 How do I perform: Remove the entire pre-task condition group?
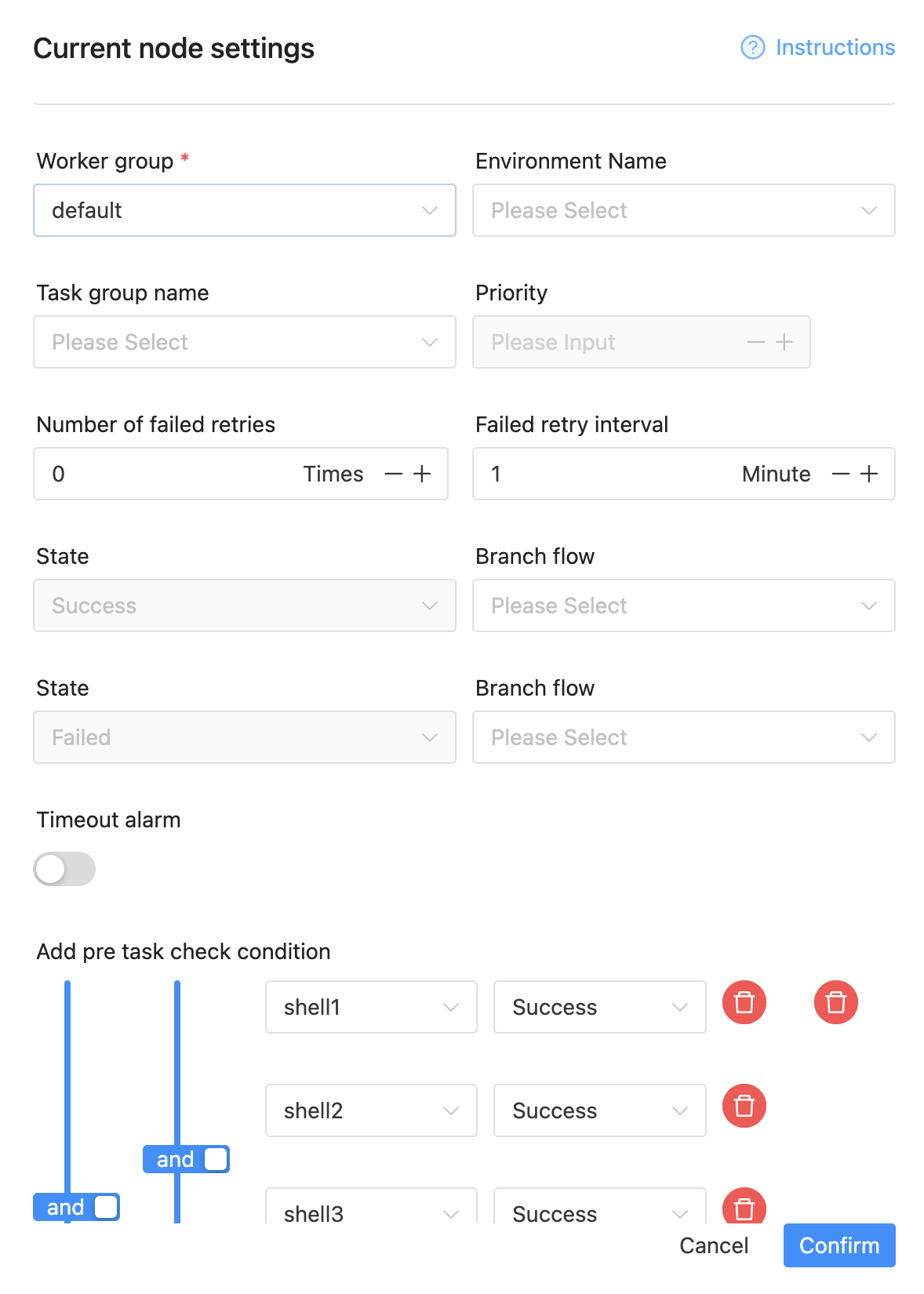835,1001
